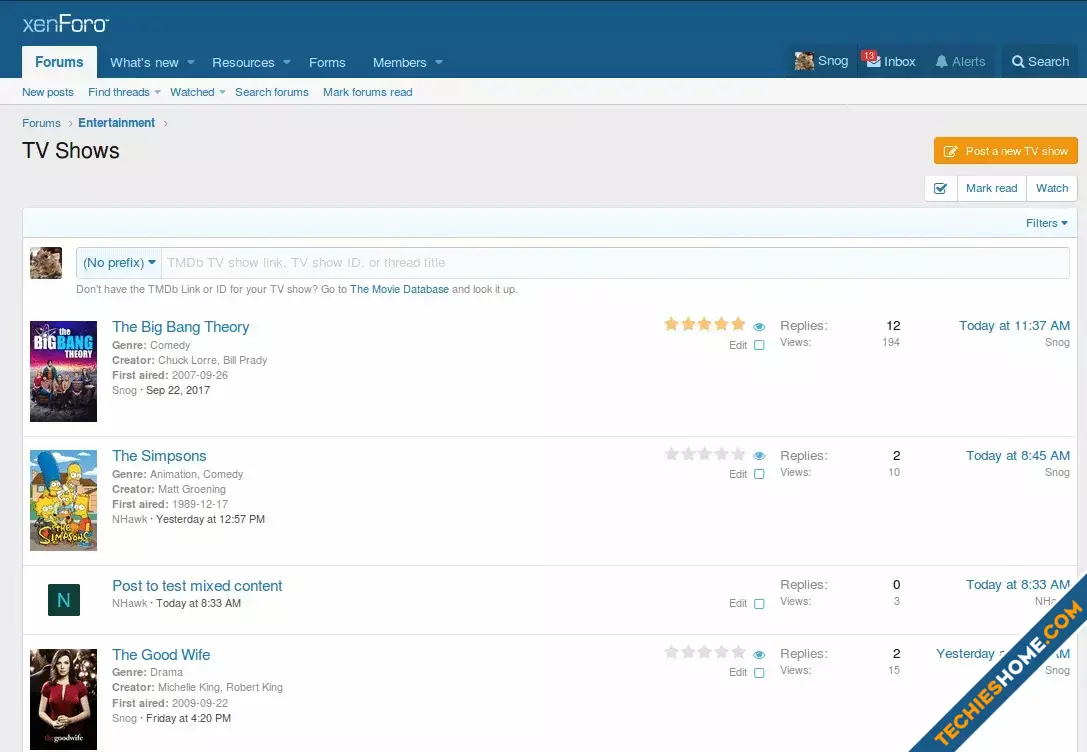Click The Good Wife watched eye icon
This screenshot has width=1087, height=752.
(x=759, y=655)
